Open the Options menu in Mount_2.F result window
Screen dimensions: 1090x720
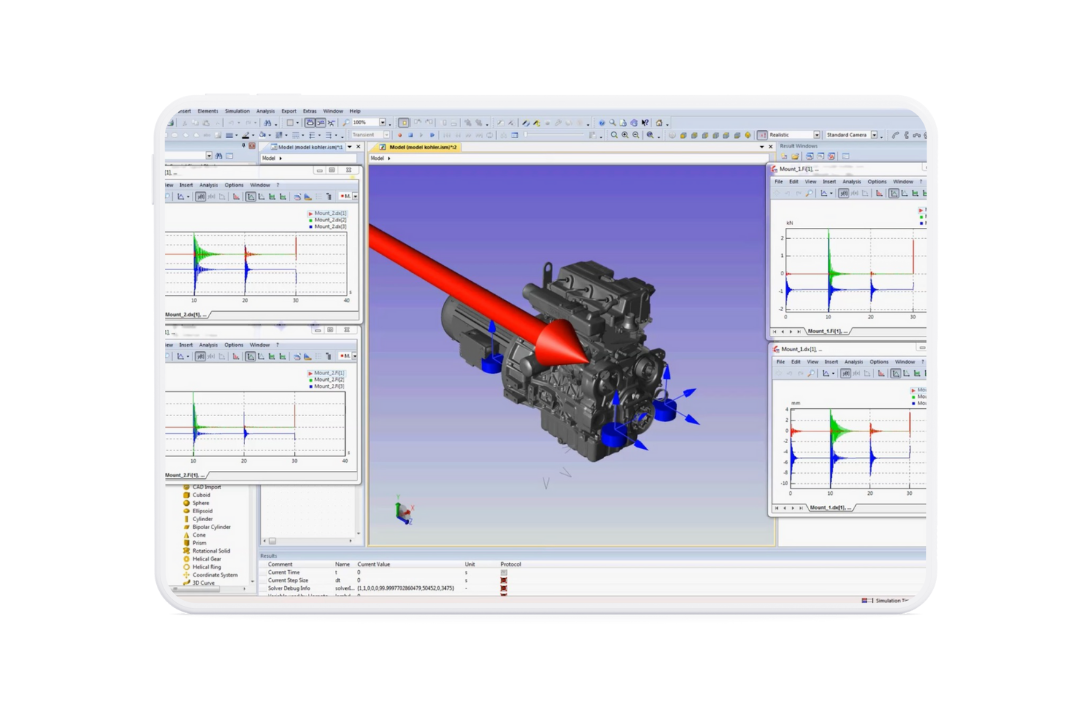coord(234,345)
